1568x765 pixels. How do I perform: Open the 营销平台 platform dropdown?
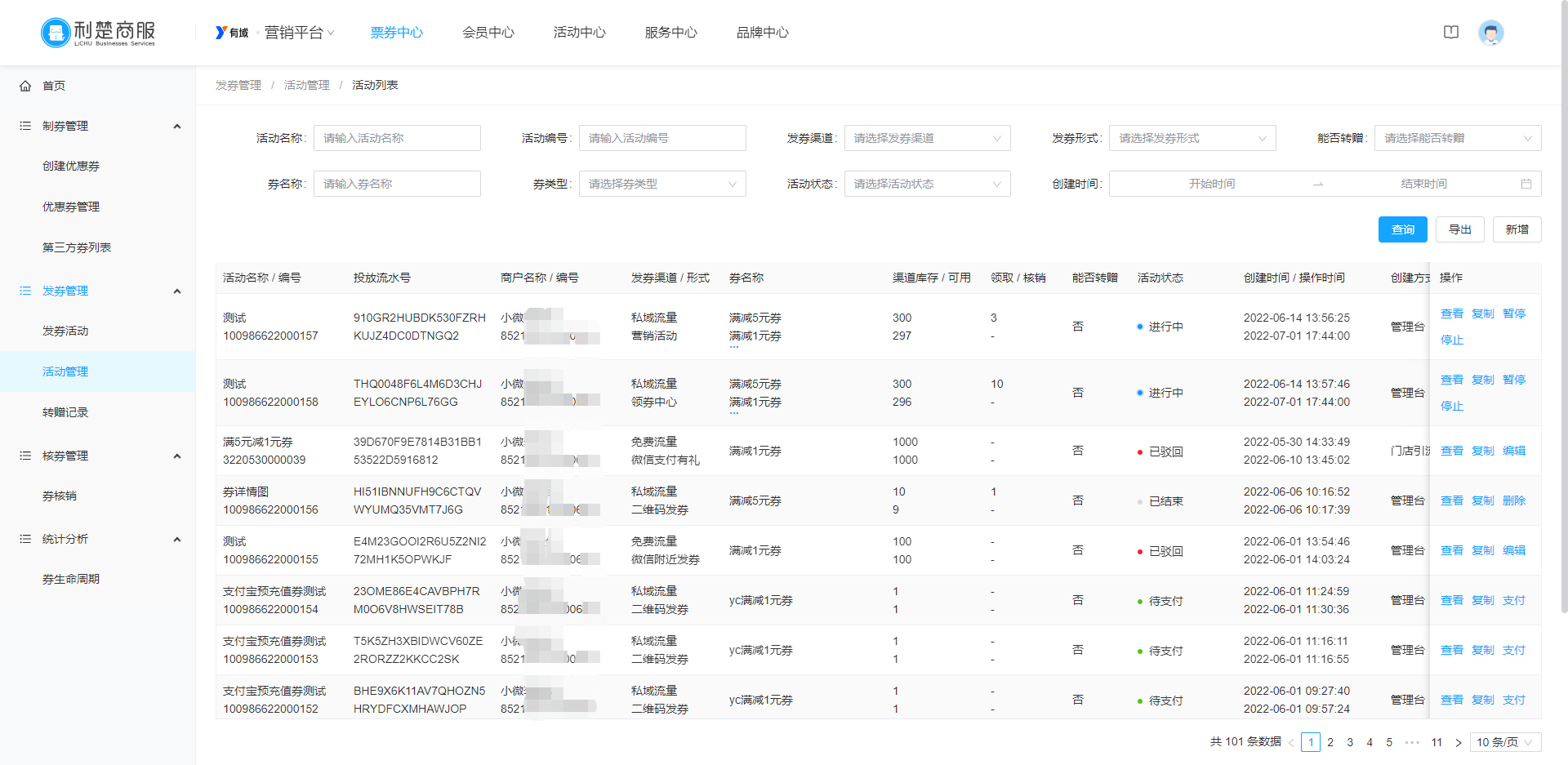pyautogui.click(x=300, y=33)
